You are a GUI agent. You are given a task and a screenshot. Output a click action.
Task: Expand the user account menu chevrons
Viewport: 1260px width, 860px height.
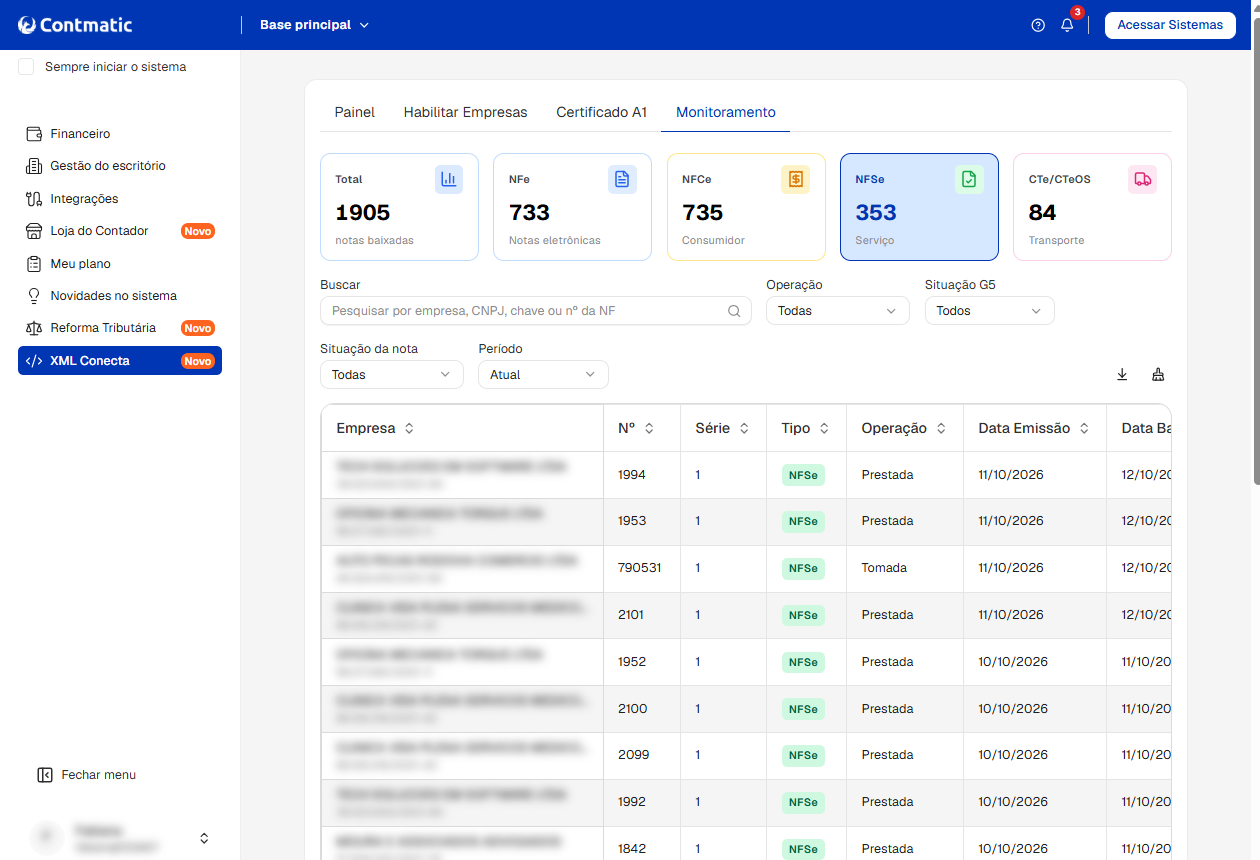pyautogui.click(x=204, y=838)
